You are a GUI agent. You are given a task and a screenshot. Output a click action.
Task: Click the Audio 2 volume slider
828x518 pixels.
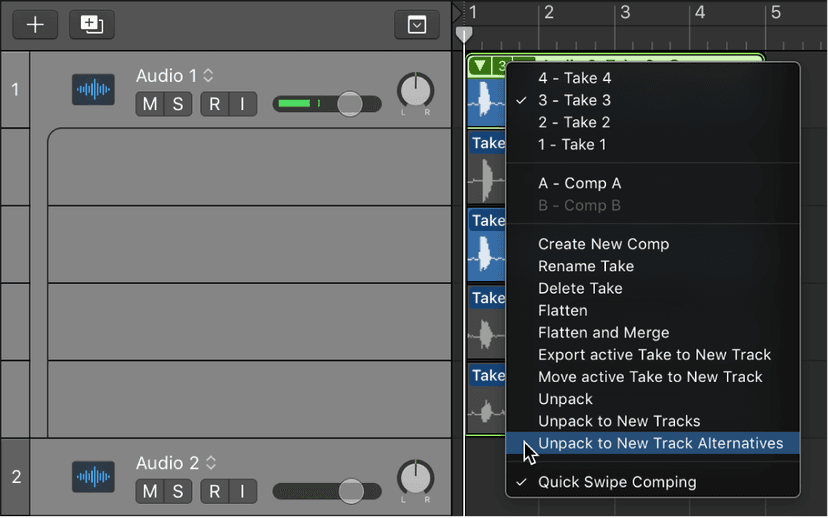[327, 491]
